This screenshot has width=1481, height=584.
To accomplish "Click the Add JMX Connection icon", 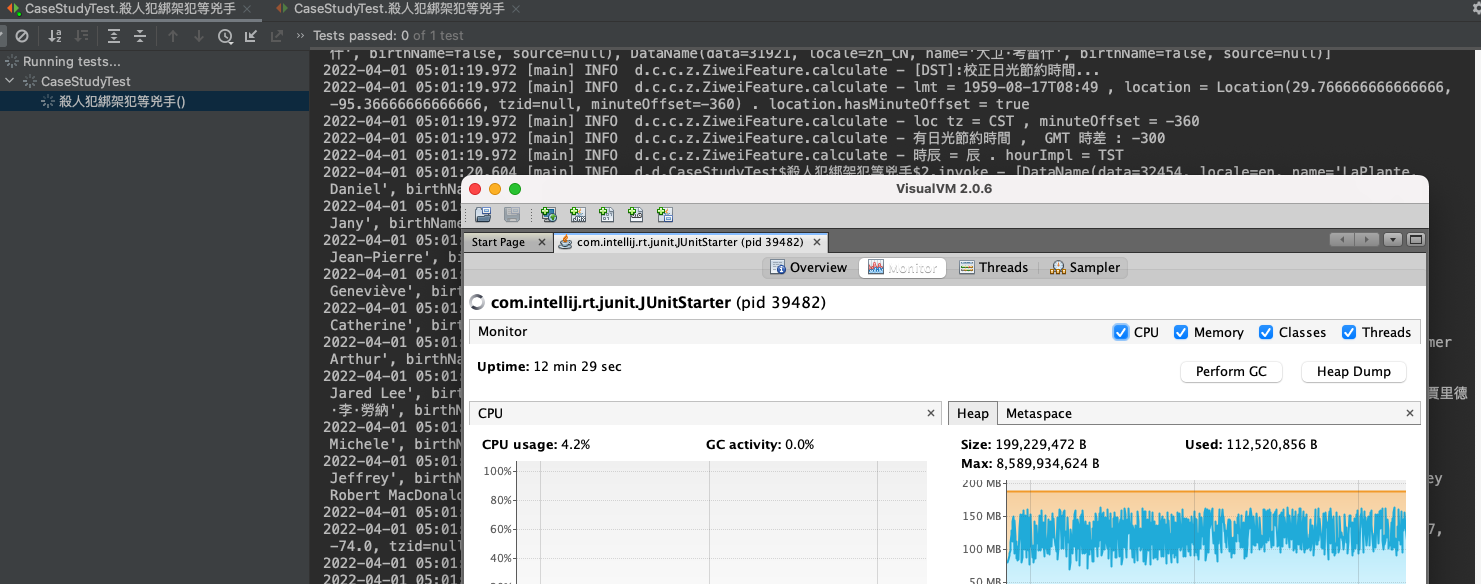I will 578,215.
